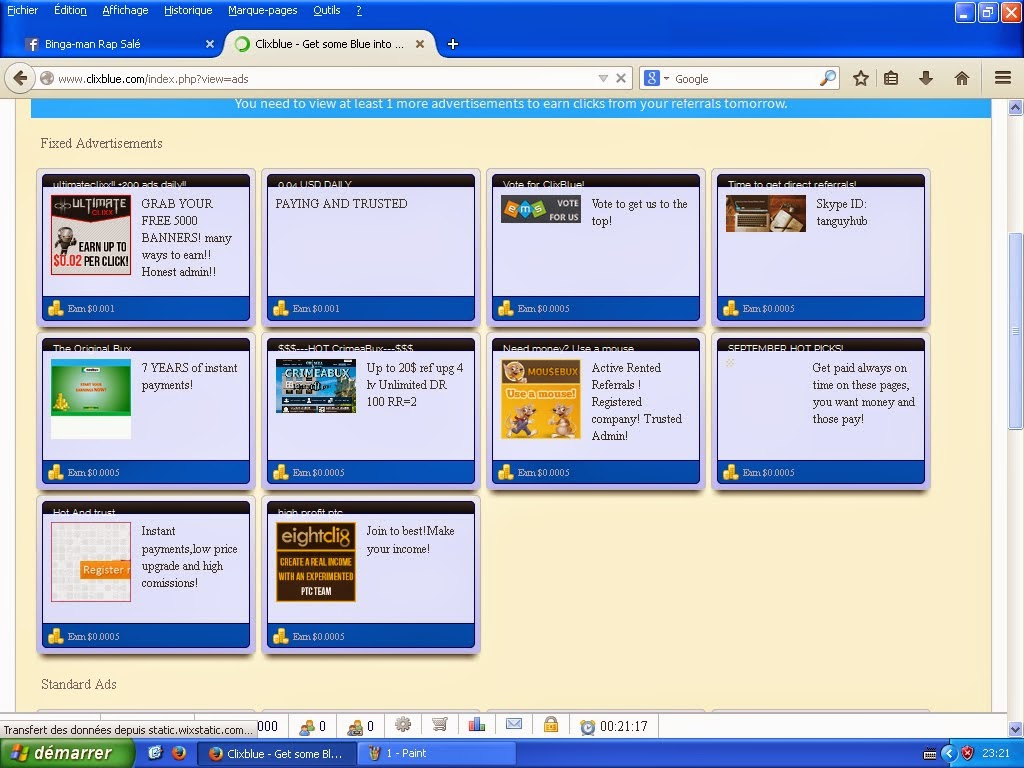Open the Join to best! Make your income ad
The image size is (1024, 768).
click(410, 539)
